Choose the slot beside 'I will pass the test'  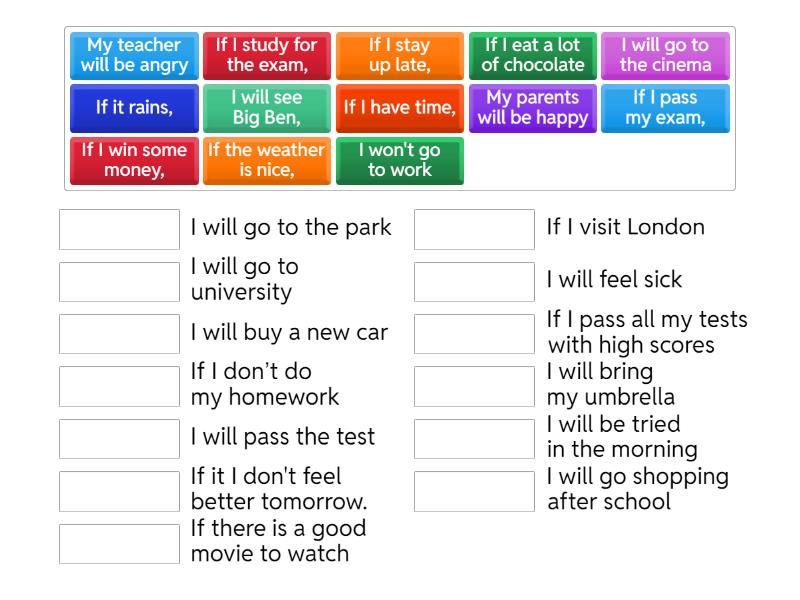(x=119, y=439)
